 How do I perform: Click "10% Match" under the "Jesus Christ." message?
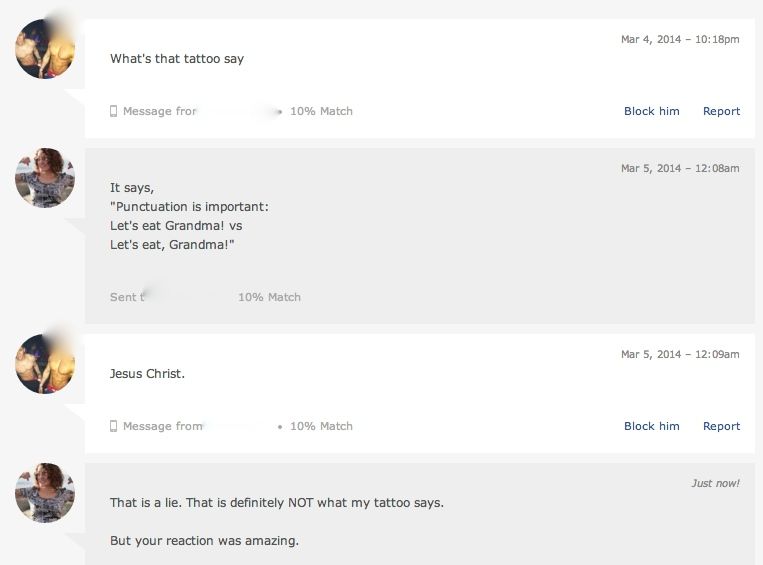coord(321,426)
